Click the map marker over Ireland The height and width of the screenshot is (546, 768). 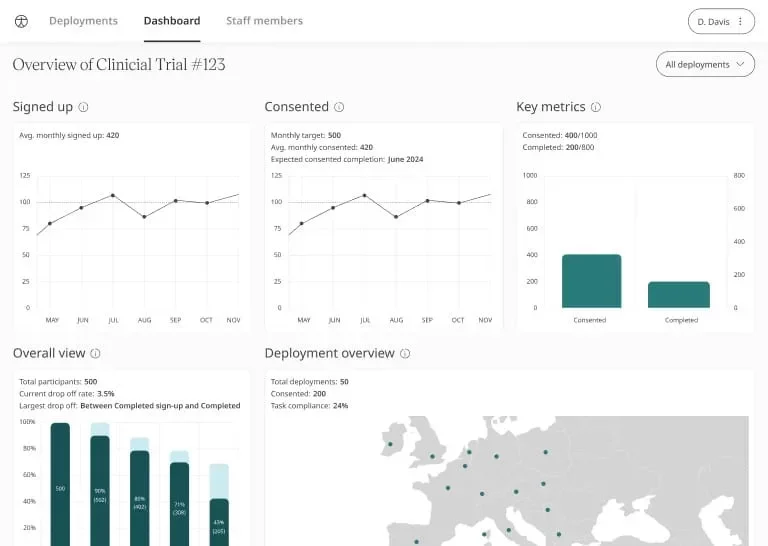(388, 445)
